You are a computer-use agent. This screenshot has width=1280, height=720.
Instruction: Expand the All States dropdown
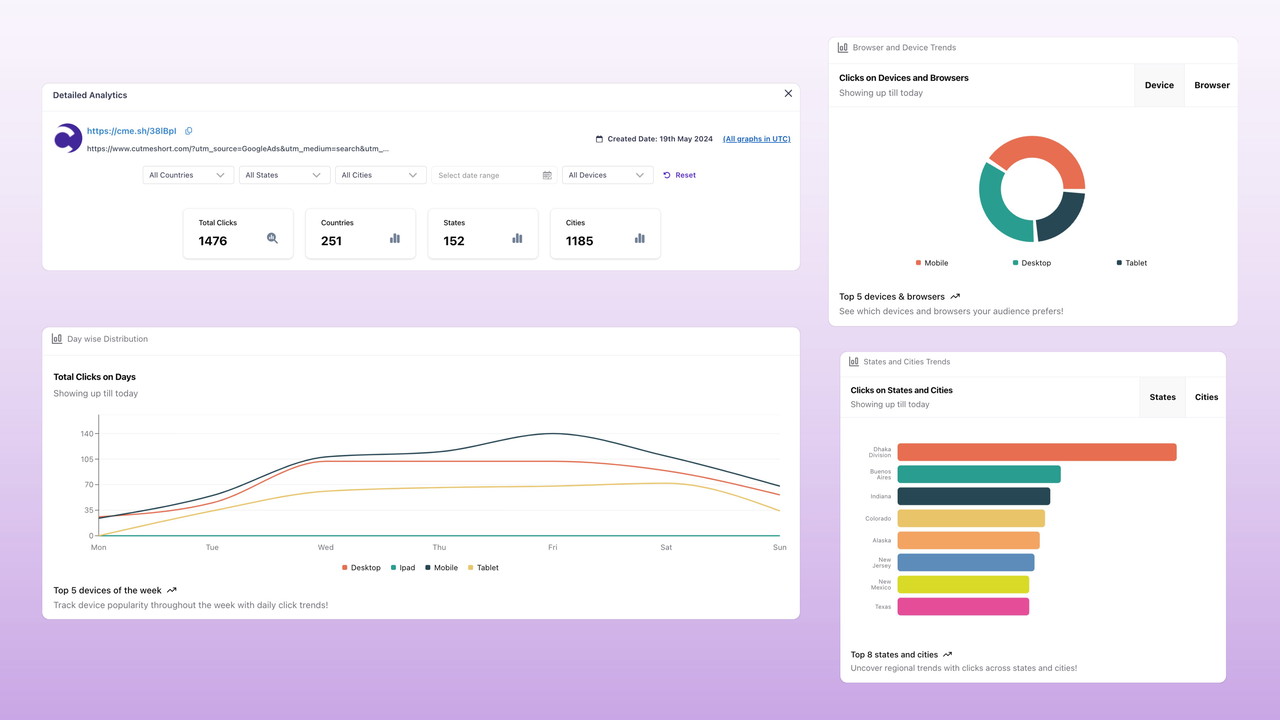click(284, 175)
